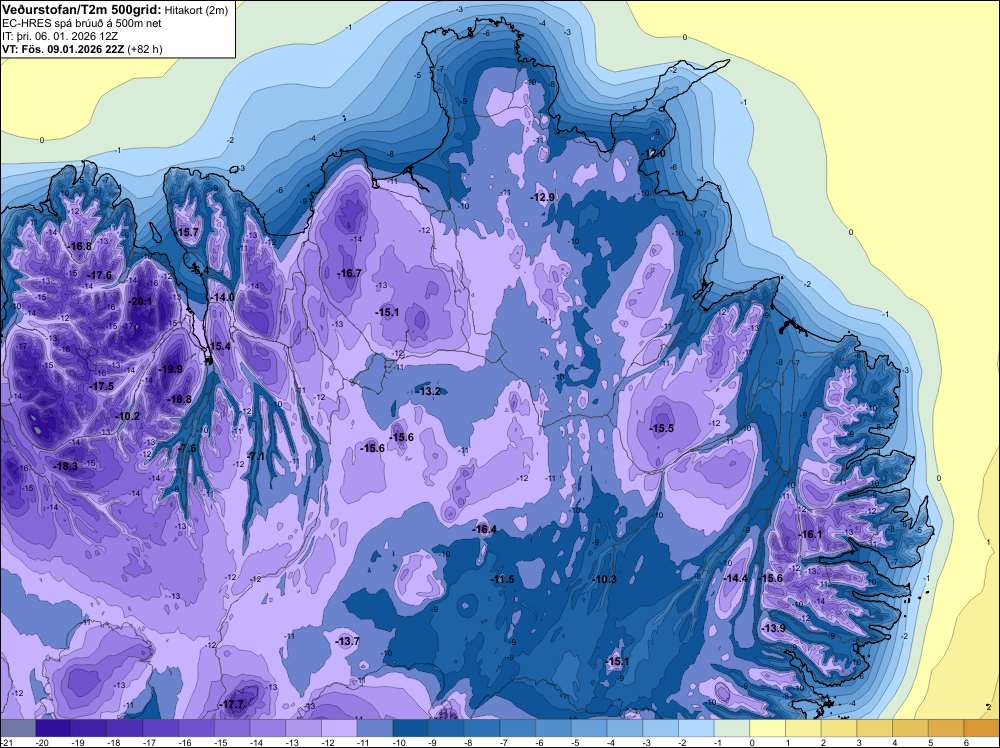Click the -10.2 temperature label

tap(128, 416)
